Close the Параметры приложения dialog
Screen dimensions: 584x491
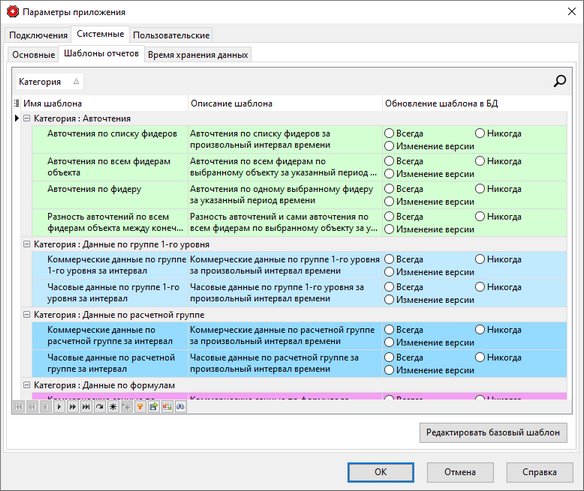point(571,12)
